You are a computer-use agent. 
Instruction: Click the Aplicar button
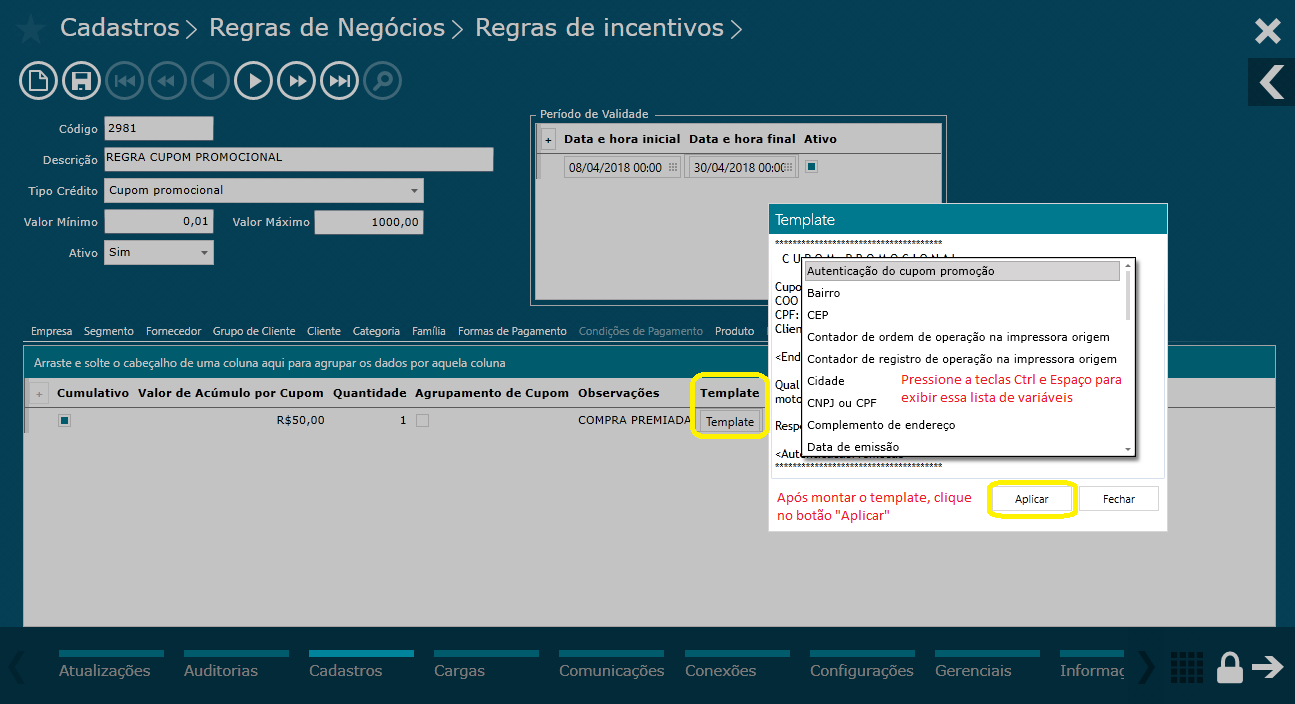1032,498
